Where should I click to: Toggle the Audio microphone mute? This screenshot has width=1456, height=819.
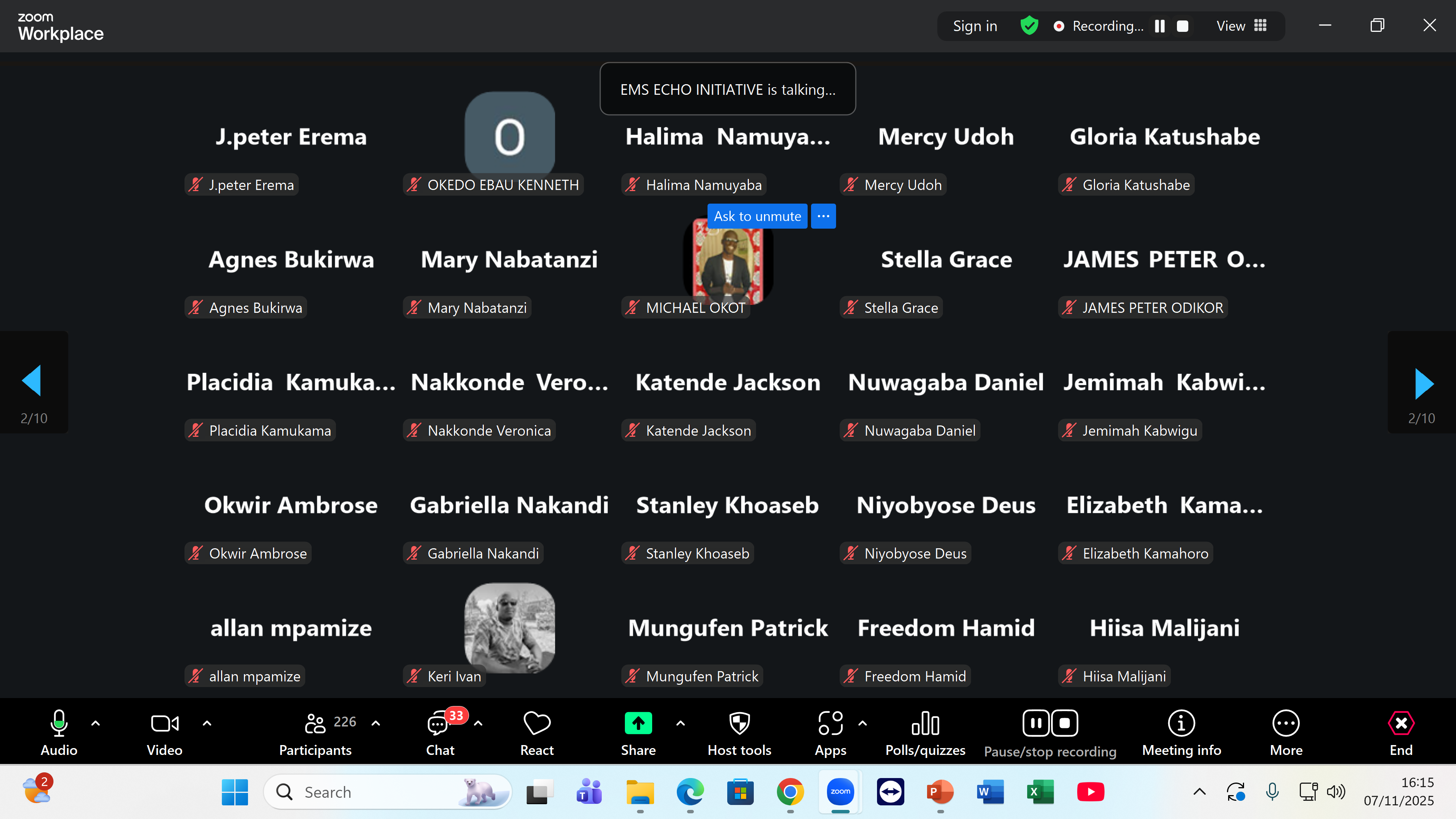[59, 724]
